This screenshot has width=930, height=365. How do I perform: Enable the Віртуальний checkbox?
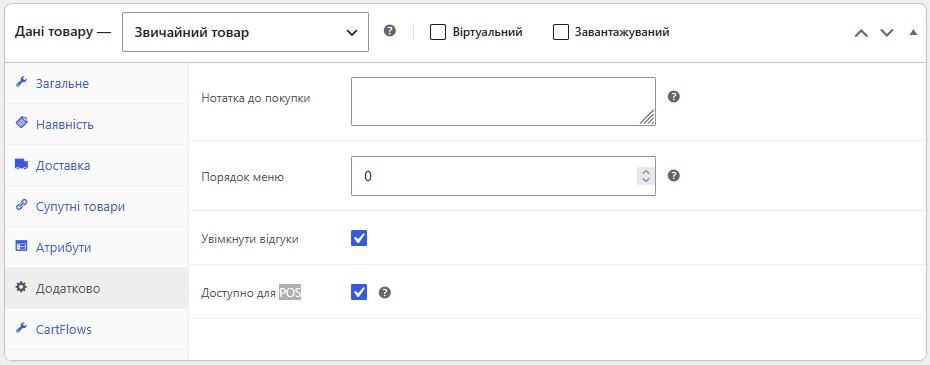tap(438, 32)
